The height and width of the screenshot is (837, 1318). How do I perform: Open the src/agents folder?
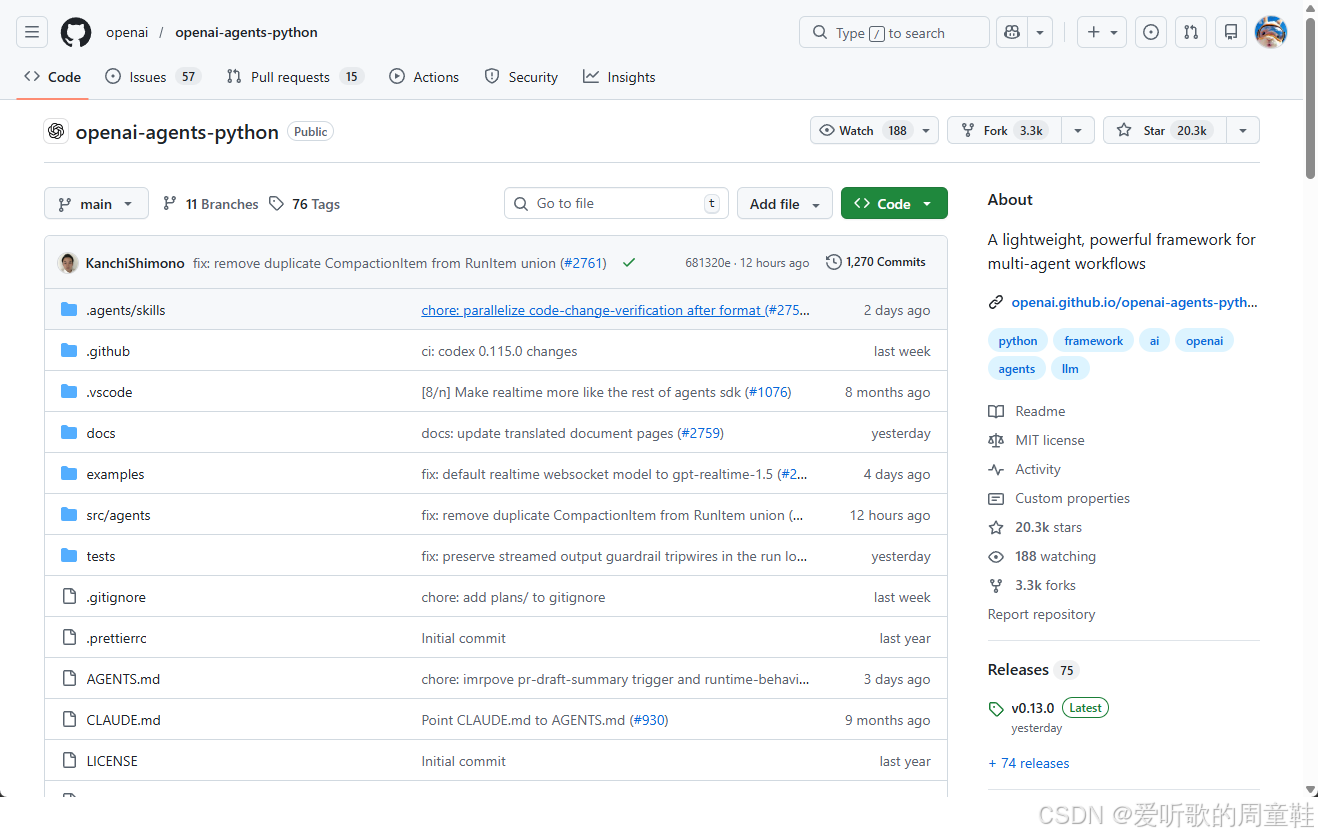[118, 515]
